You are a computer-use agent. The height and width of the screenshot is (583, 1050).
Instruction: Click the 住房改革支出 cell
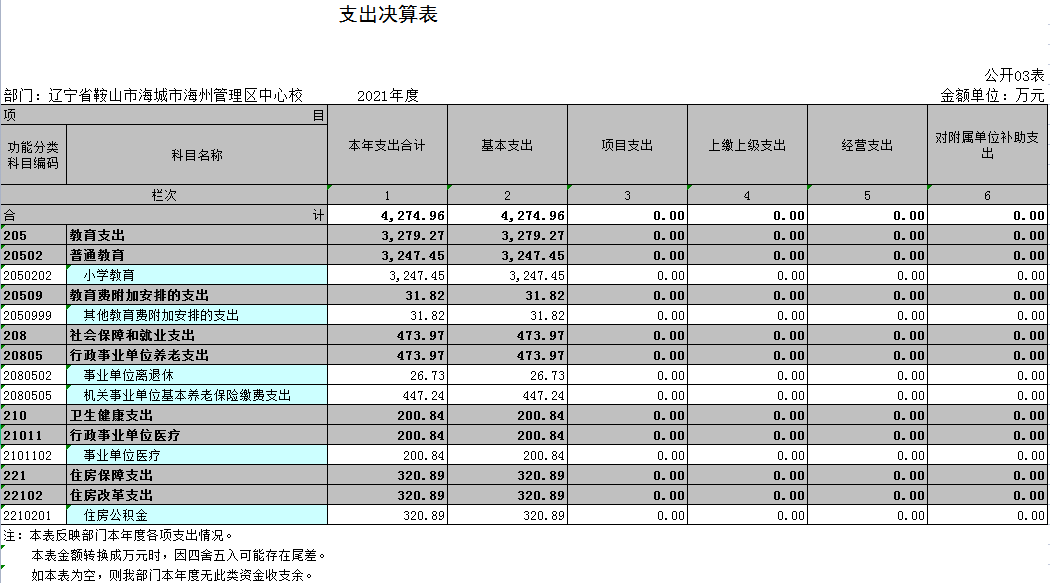coord(197,496)
